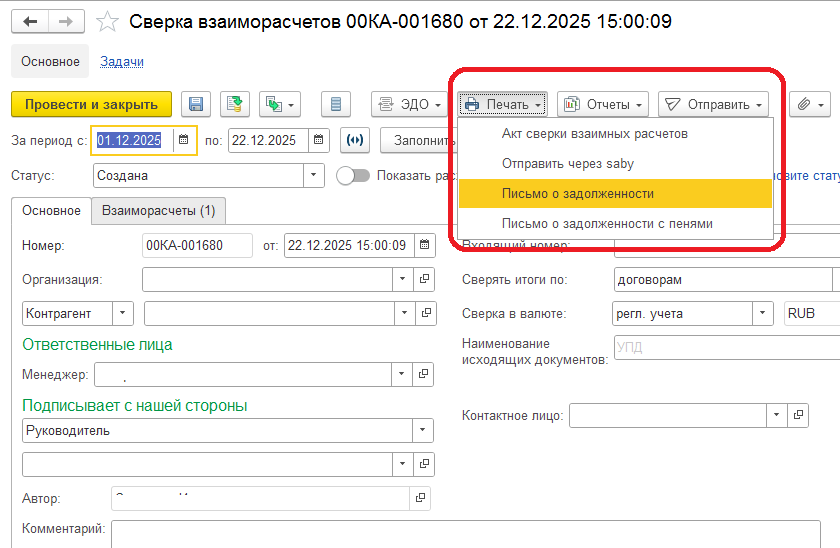Click the Комментарий text field
840x548 pixels.
[466, 534]
